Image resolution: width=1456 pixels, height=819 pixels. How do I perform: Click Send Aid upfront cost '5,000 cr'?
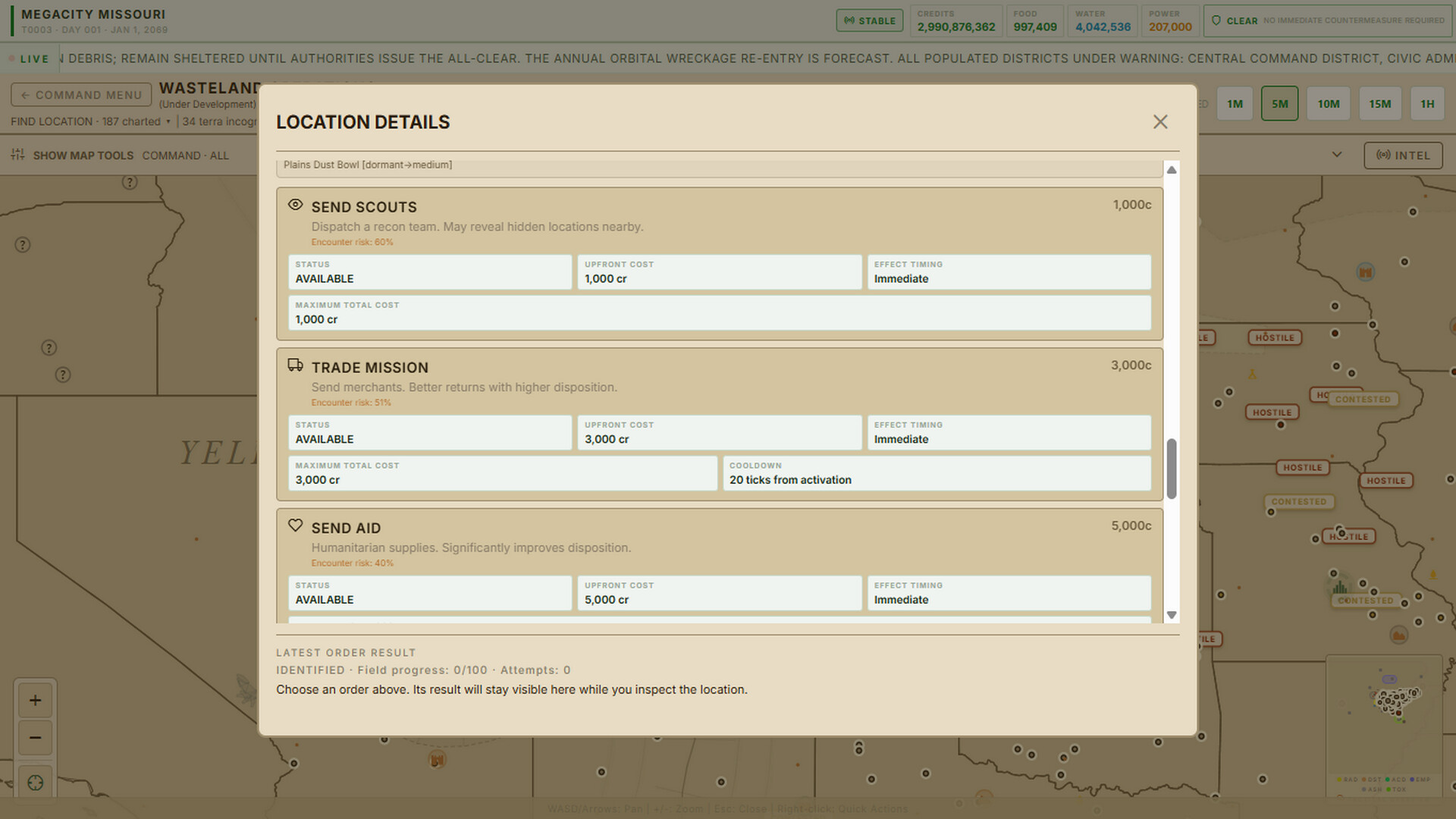[607, 600]
